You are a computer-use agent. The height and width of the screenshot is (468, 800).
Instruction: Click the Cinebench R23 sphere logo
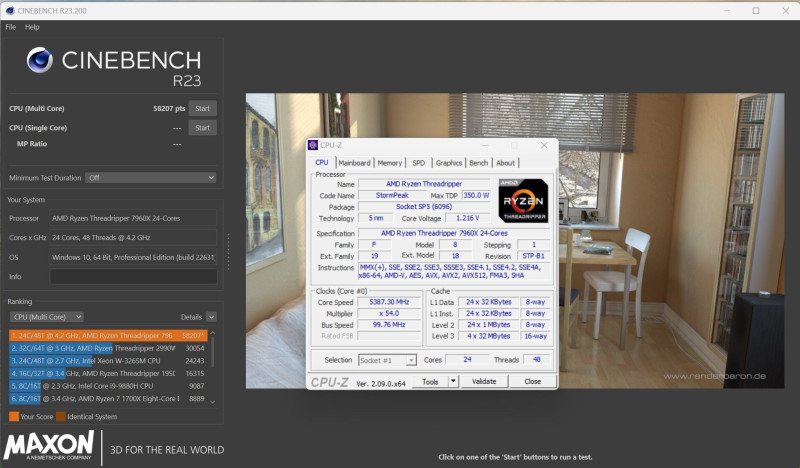pos(40,60)
